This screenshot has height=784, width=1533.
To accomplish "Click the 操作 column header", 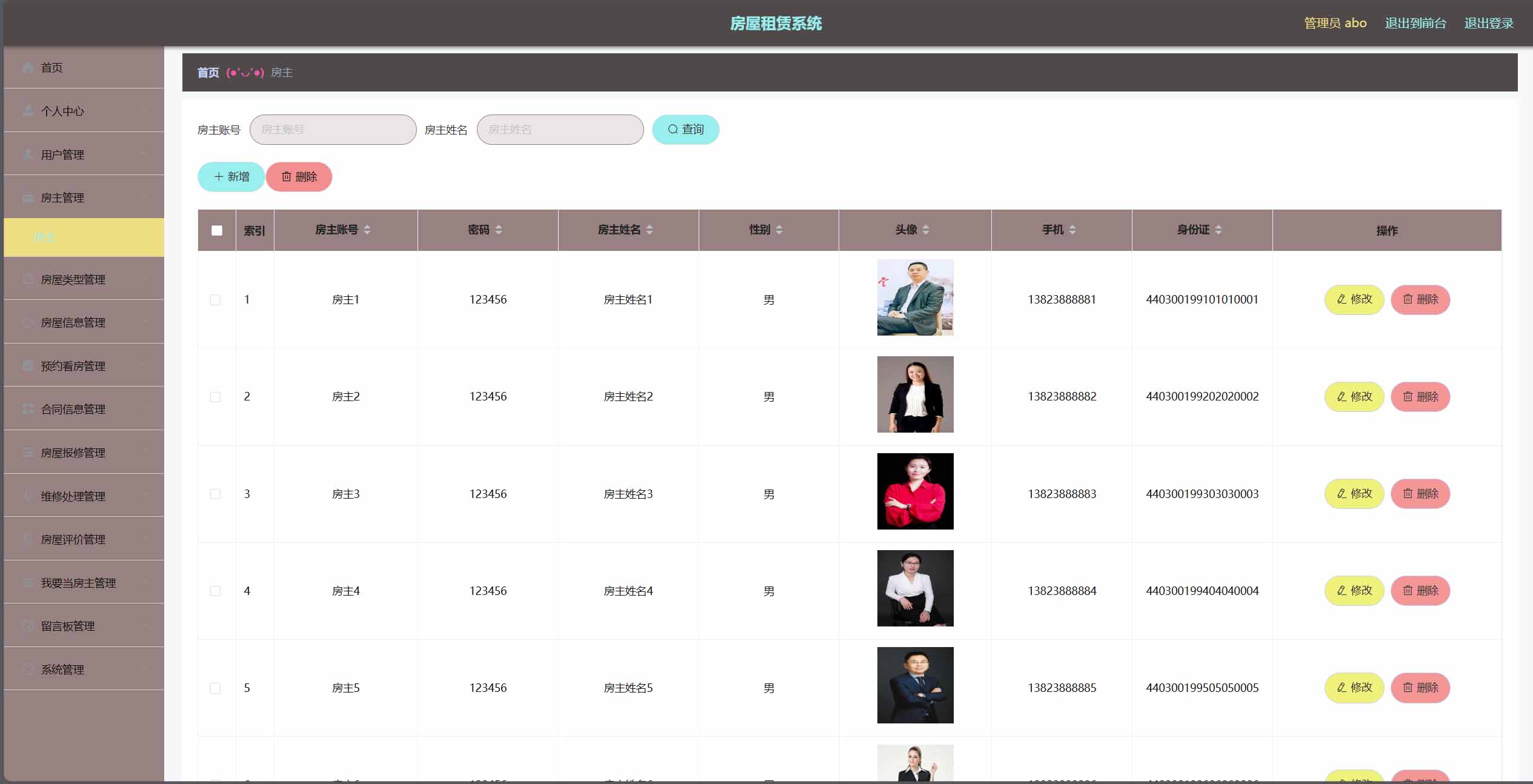I will [1387, 230].
